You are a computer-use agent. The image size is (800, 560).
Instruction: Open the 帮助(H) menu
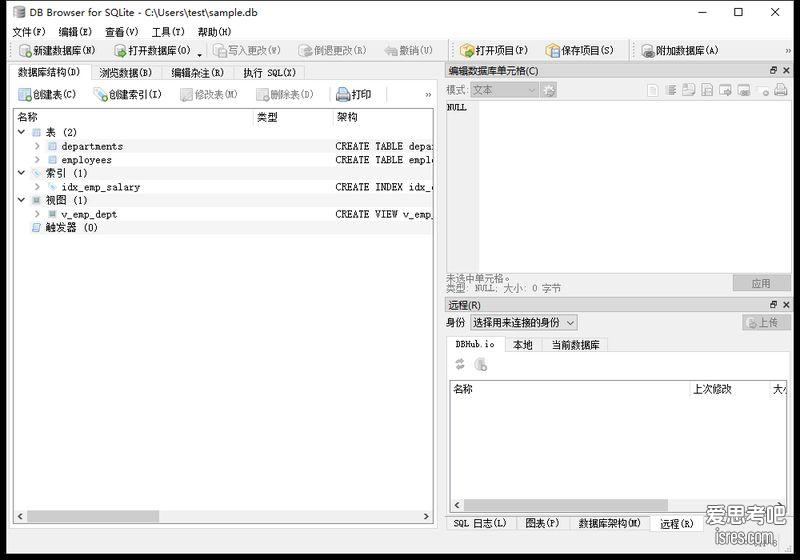point(214,32)
